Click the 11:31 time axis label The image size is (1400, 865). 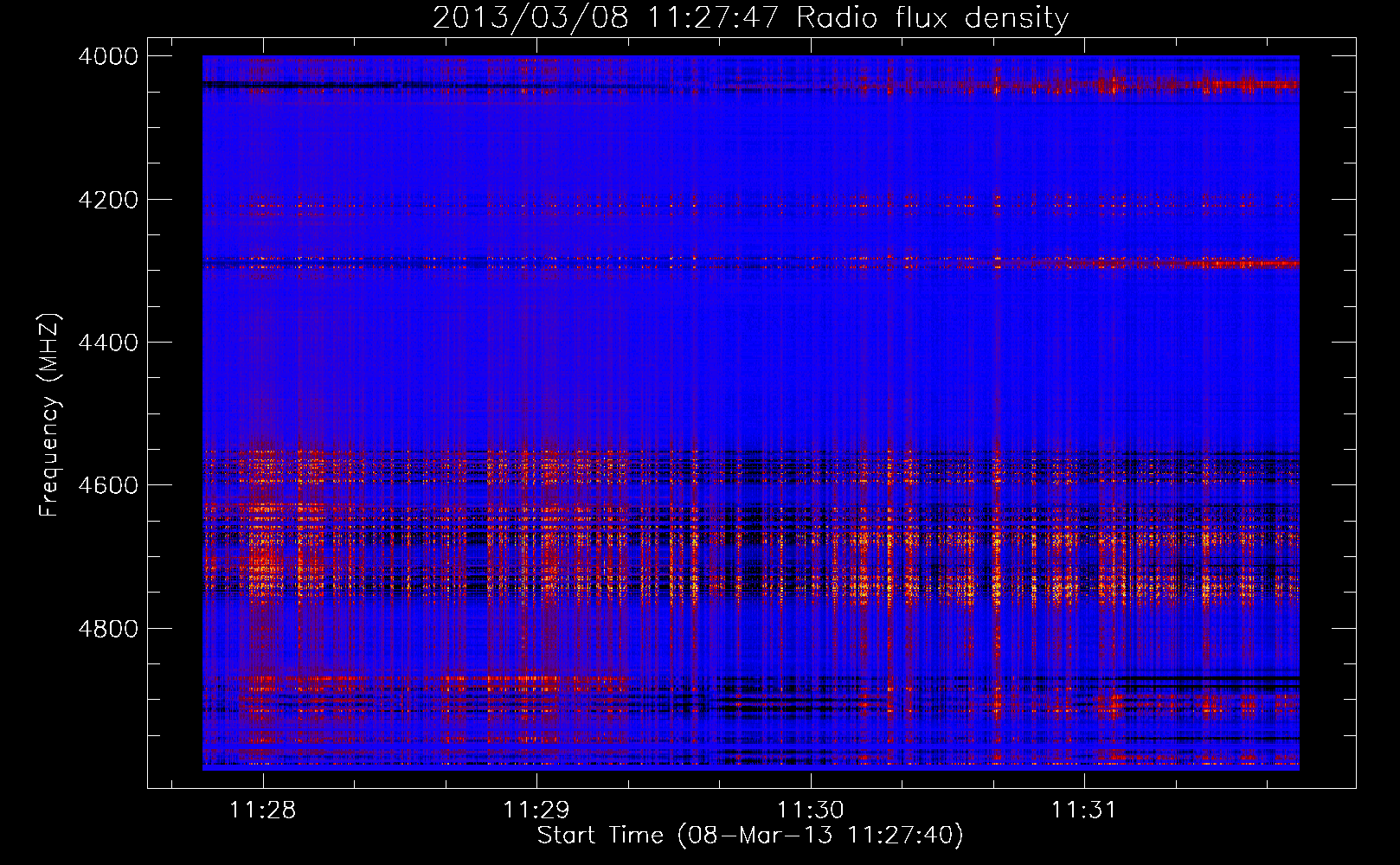(1084, 811)
